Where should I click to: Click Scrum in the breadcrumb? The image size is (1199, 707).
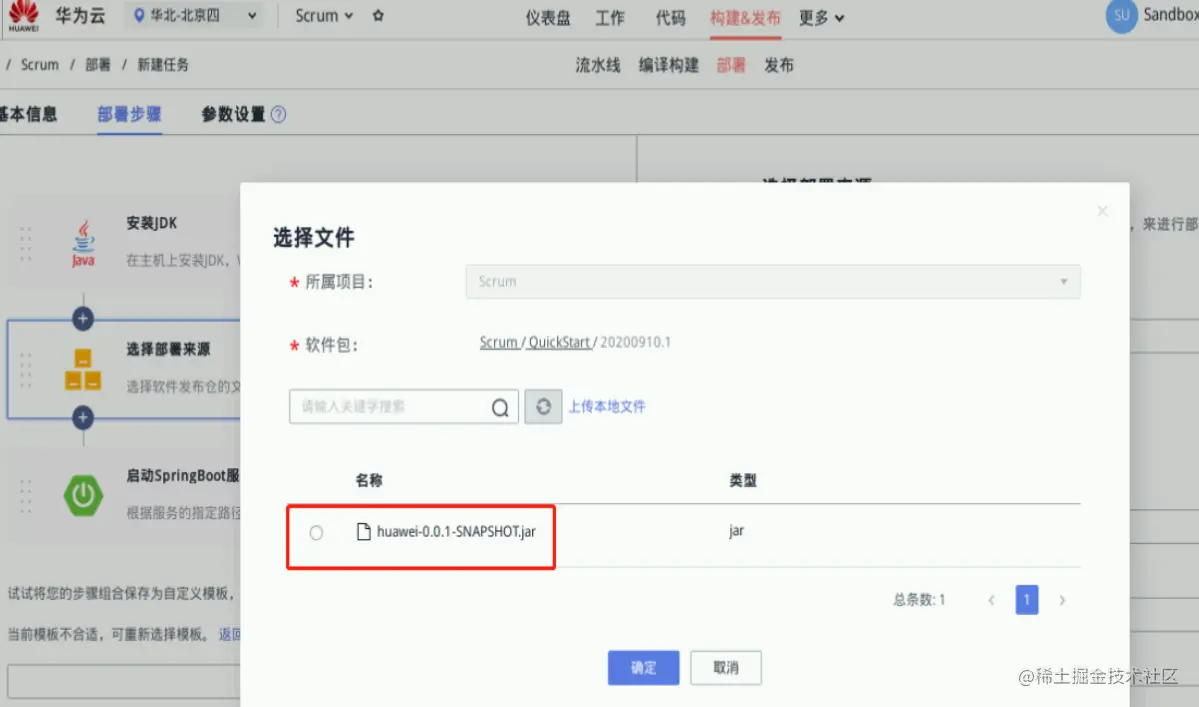pyautogui.click(x=40, y=65)
